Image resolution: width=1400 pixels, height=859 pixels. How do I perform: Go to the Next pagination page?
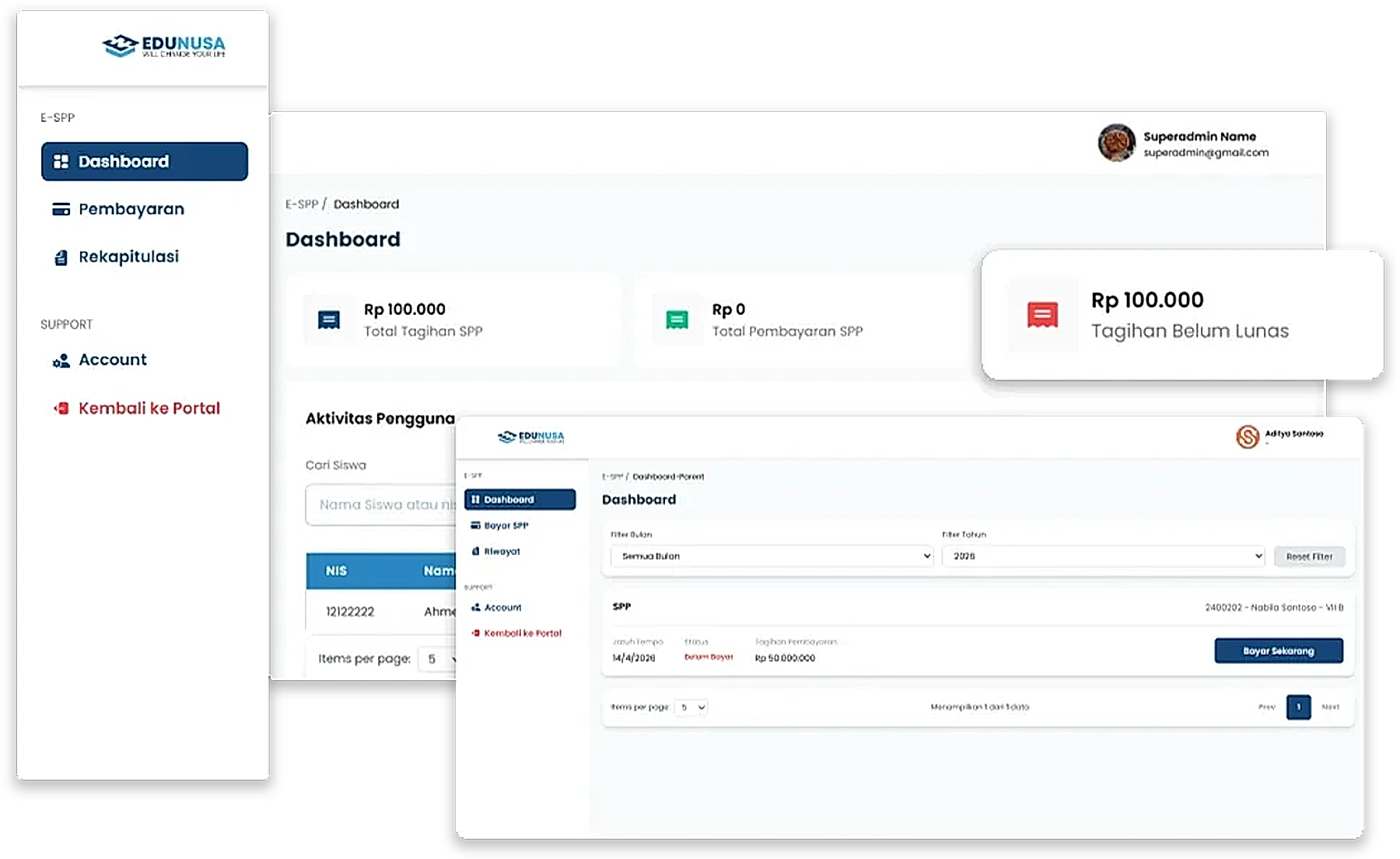pos(1330,707)
